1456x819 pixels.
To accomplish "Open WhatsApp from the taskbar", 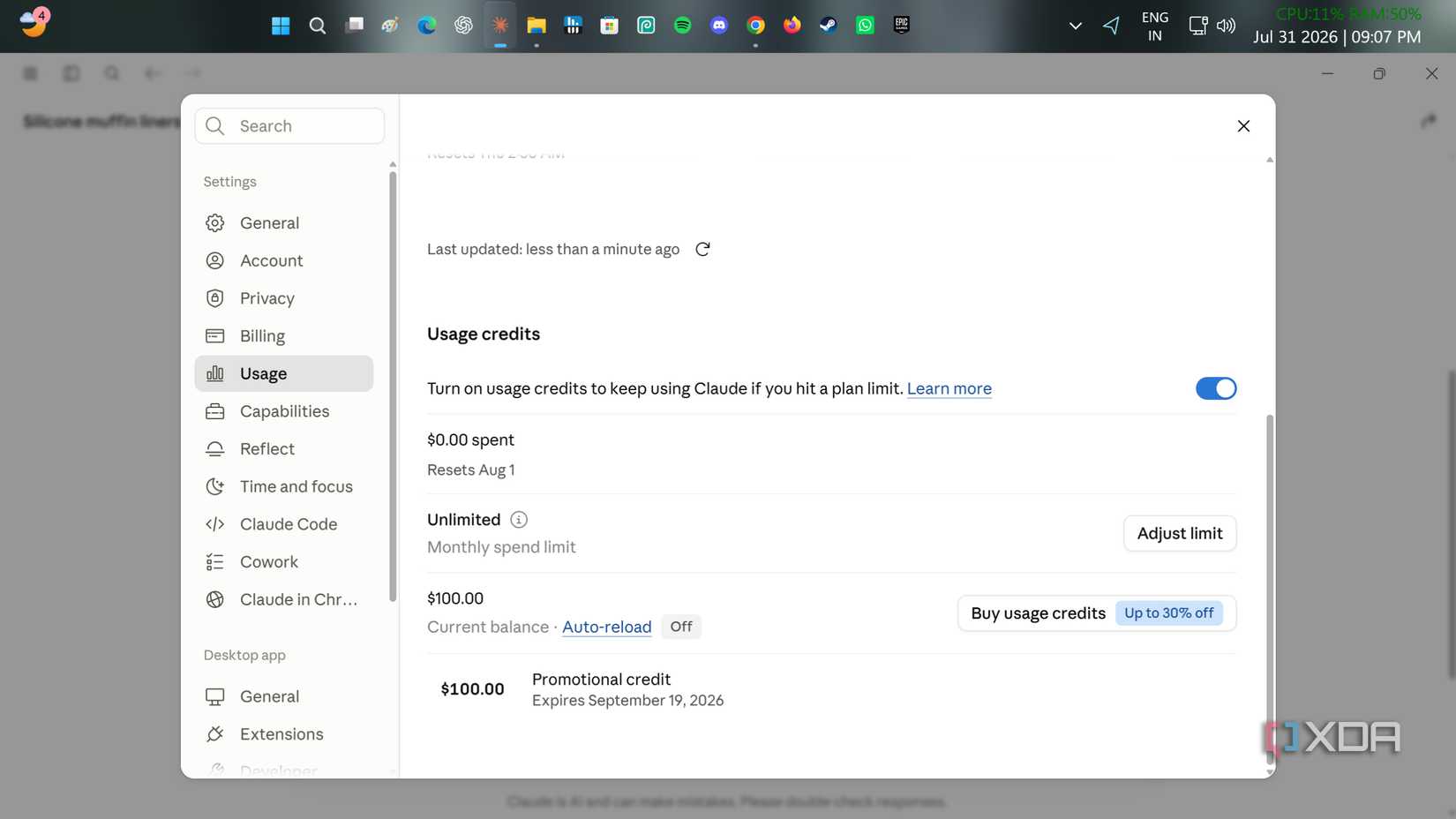I will click(865, 26).
